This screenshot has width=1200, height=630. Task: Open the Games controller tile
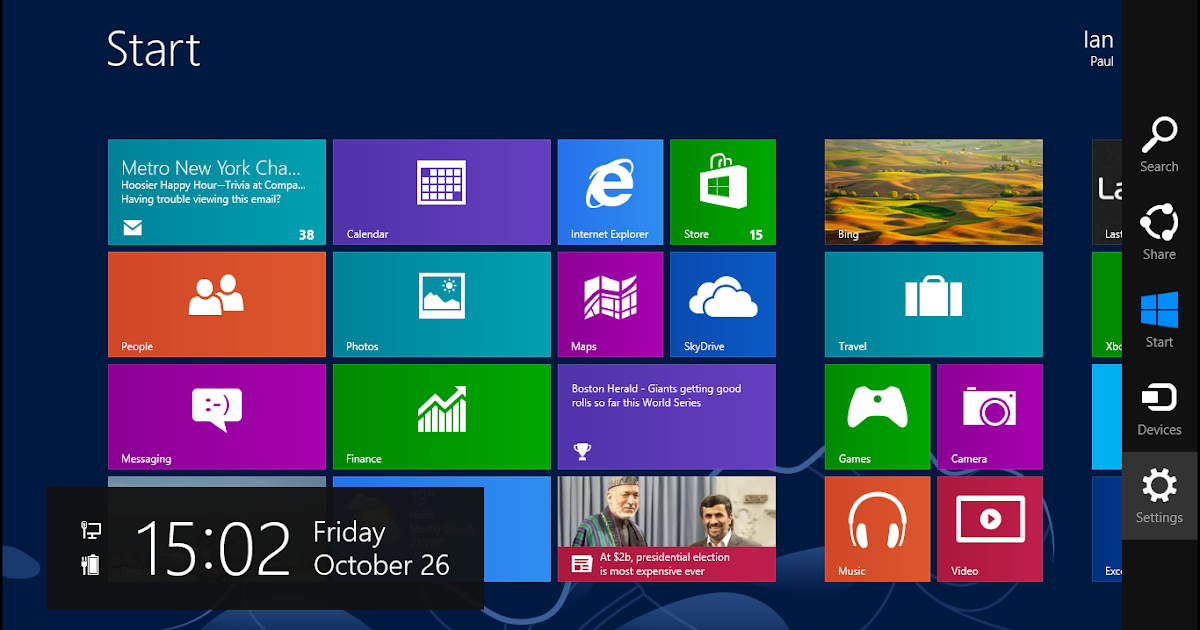coord(877,416)
